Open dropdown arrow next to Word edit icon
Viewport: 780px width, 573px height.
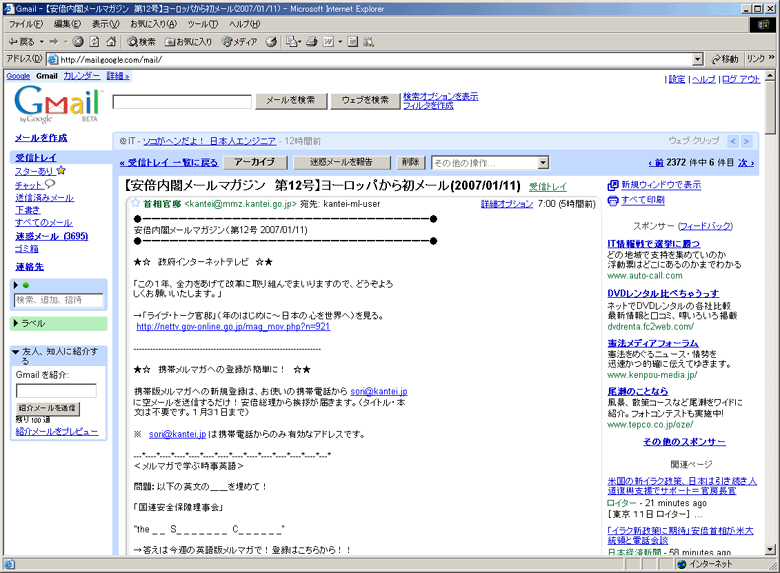340,42
